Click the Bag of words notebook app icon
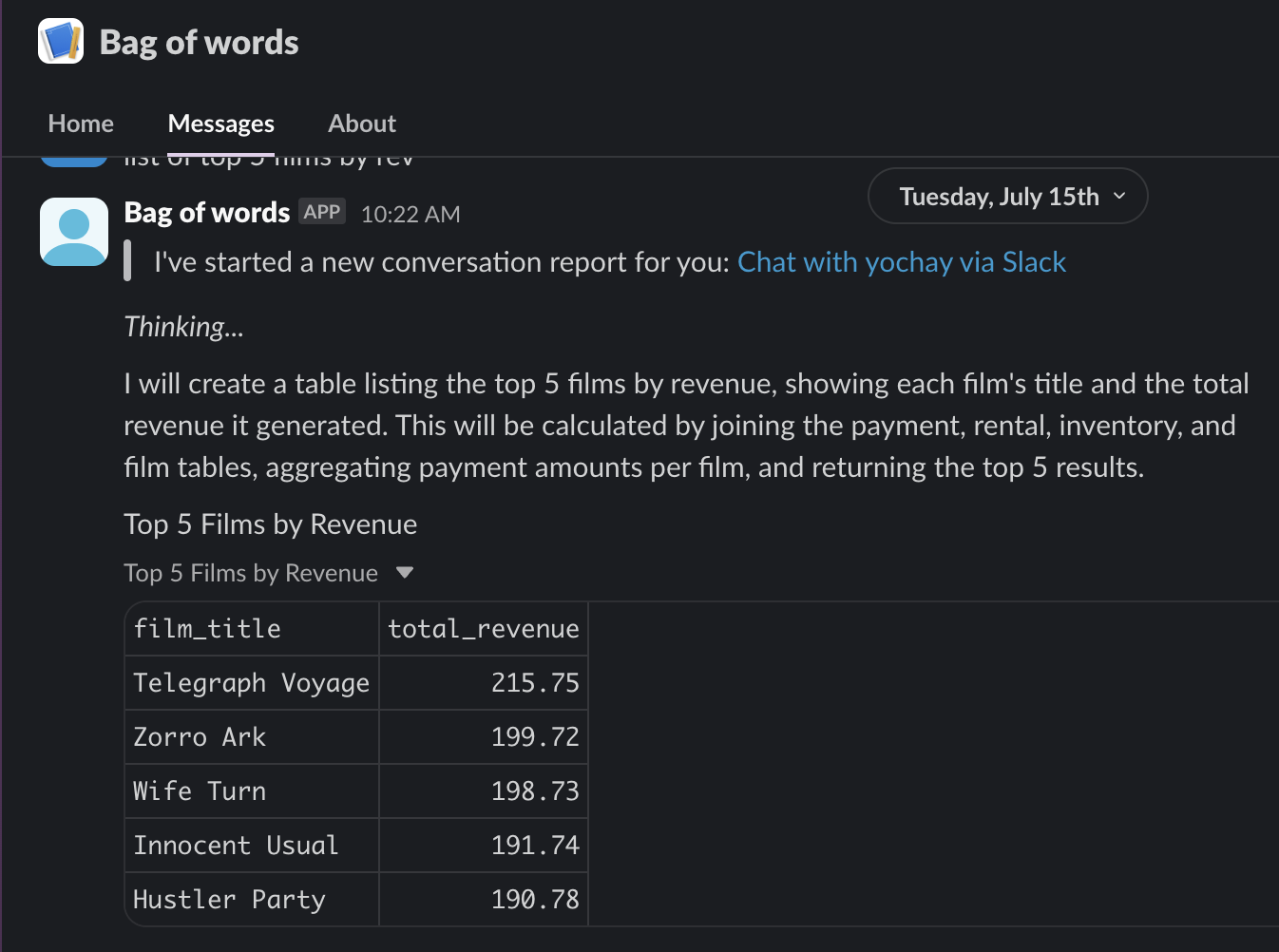 61,42
